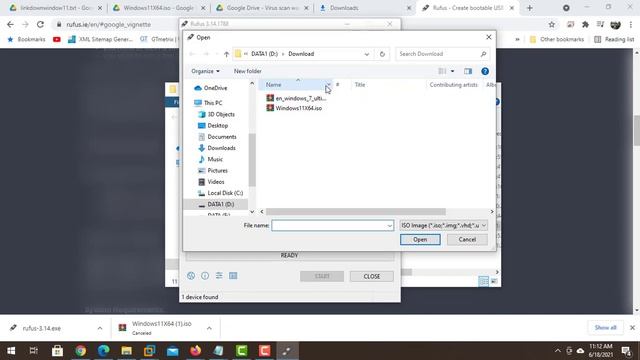Screen dimensions: 640x360
Task: Click Rufus CLOSE button
Action: click(x=371, y=276)
